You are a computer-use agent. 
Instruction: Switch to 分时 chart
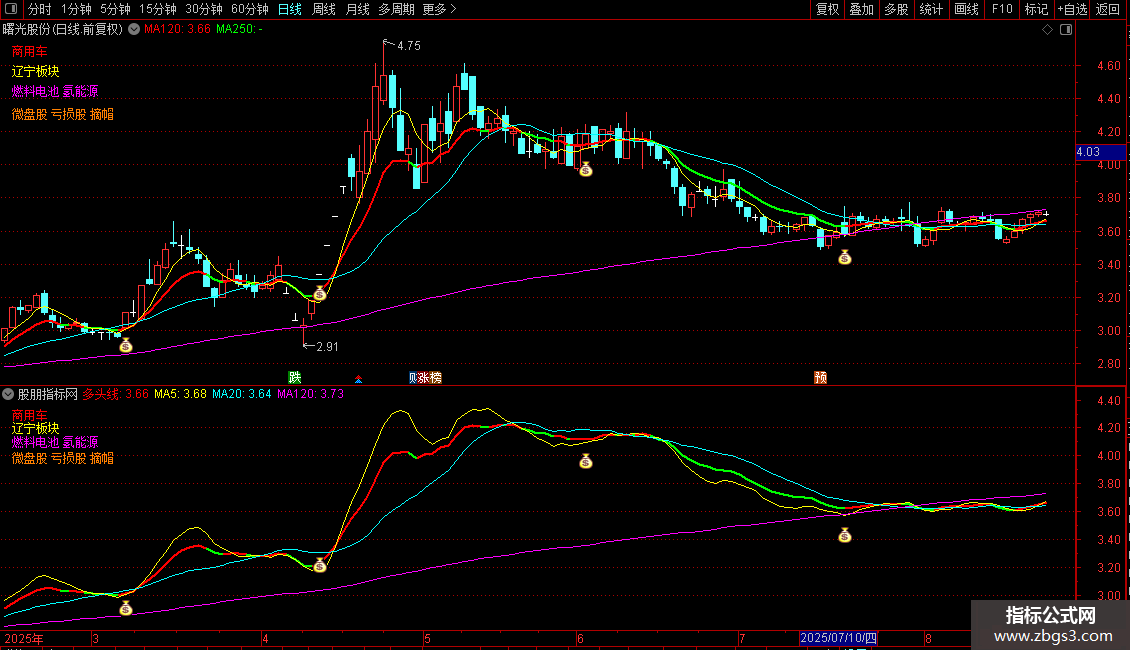pos(40,9)
